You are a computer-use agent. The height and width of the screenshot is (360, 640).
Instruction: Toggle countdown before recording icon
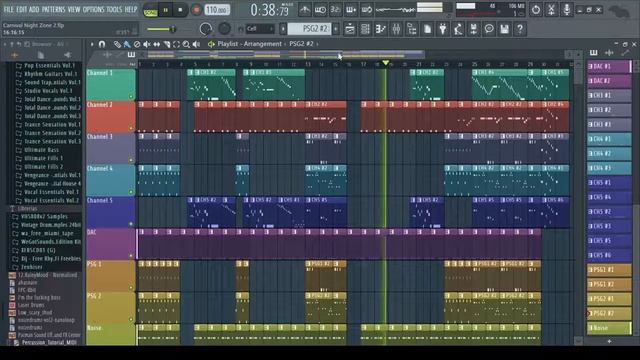(x=336, y=10)
